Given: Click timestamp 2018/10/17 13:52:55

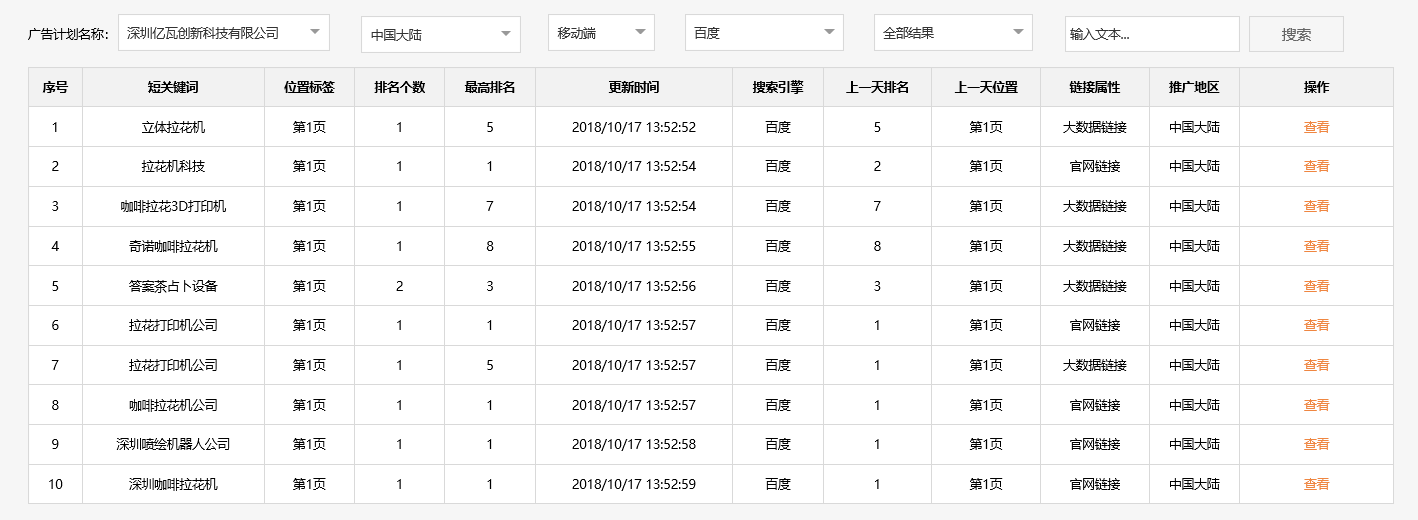Looking at the screenshot, I should click(634, 246).
